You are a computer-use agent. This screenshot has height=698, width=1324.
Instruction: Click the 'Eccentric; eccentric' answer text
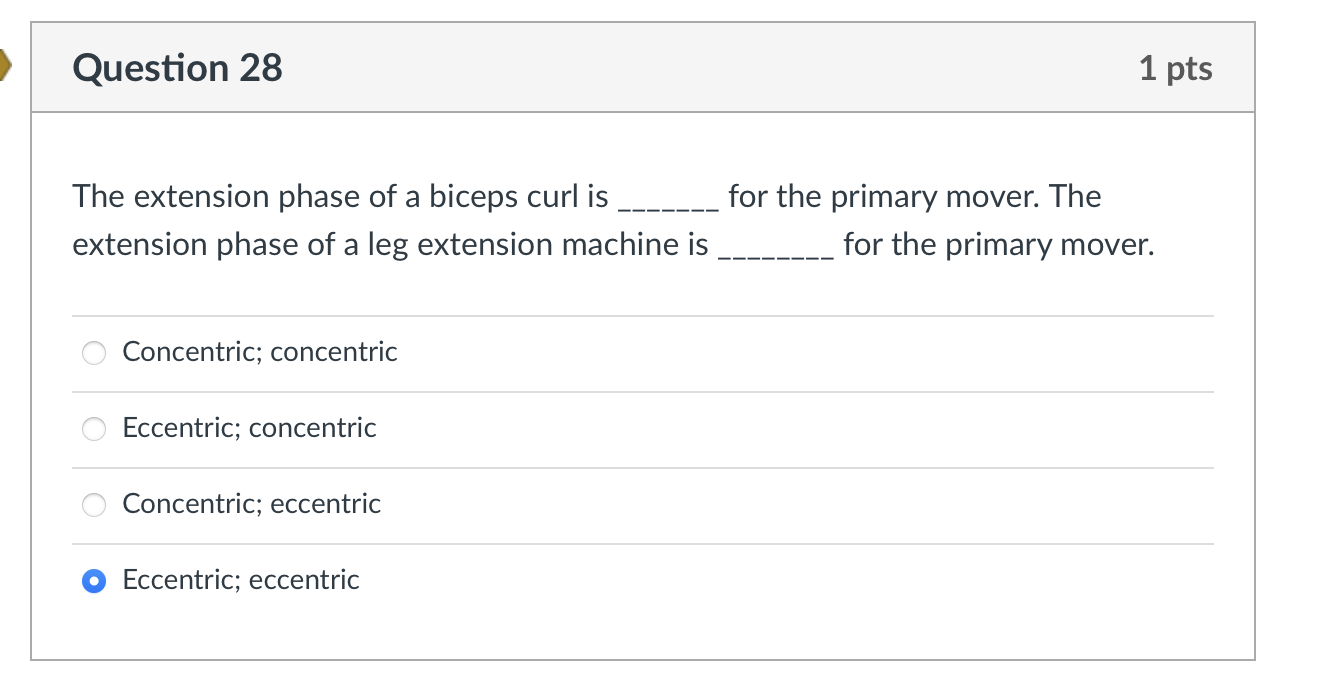(240, 580)
